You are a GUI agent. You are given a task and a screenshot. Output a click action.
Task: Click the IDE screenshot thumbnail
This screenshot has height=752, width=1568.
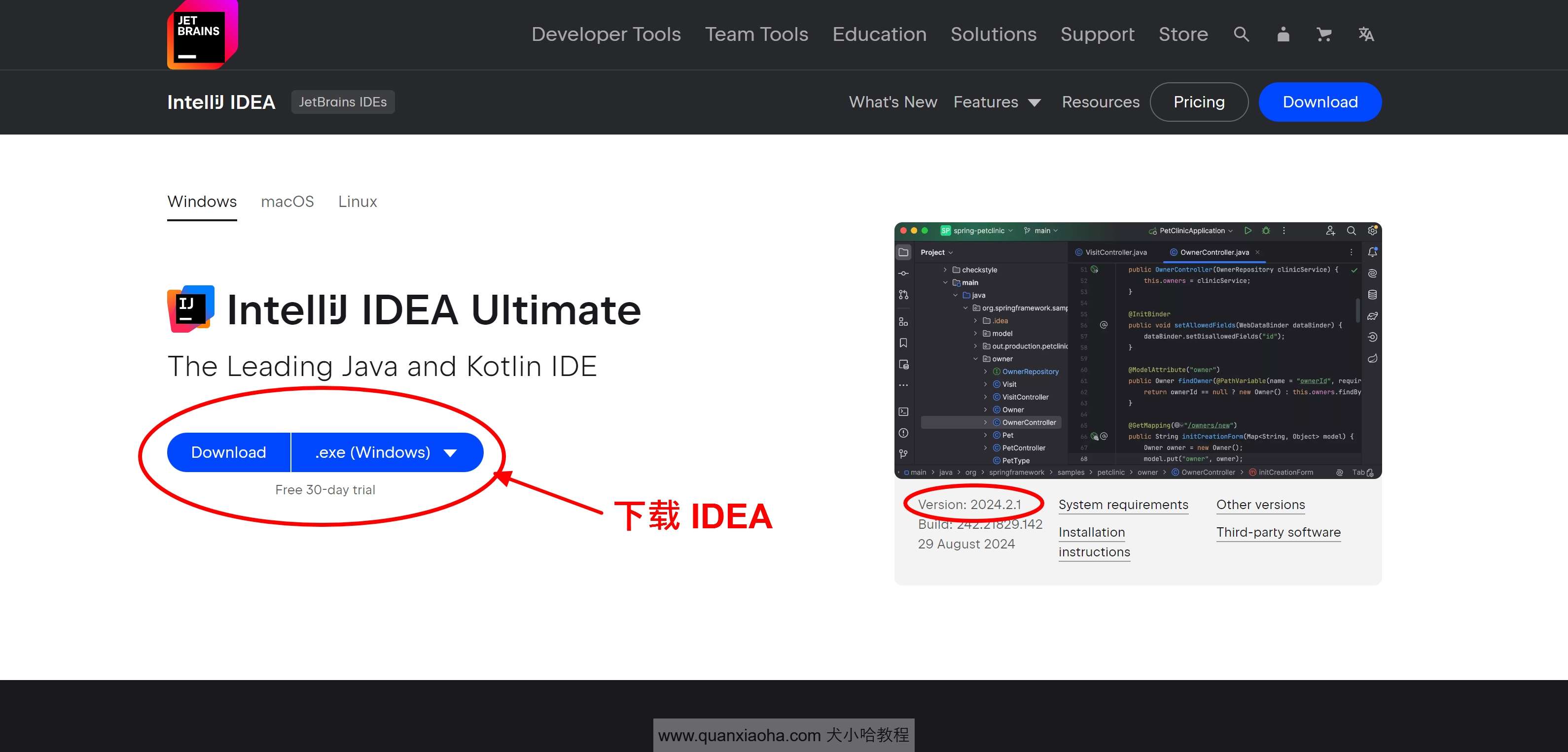1138,350
